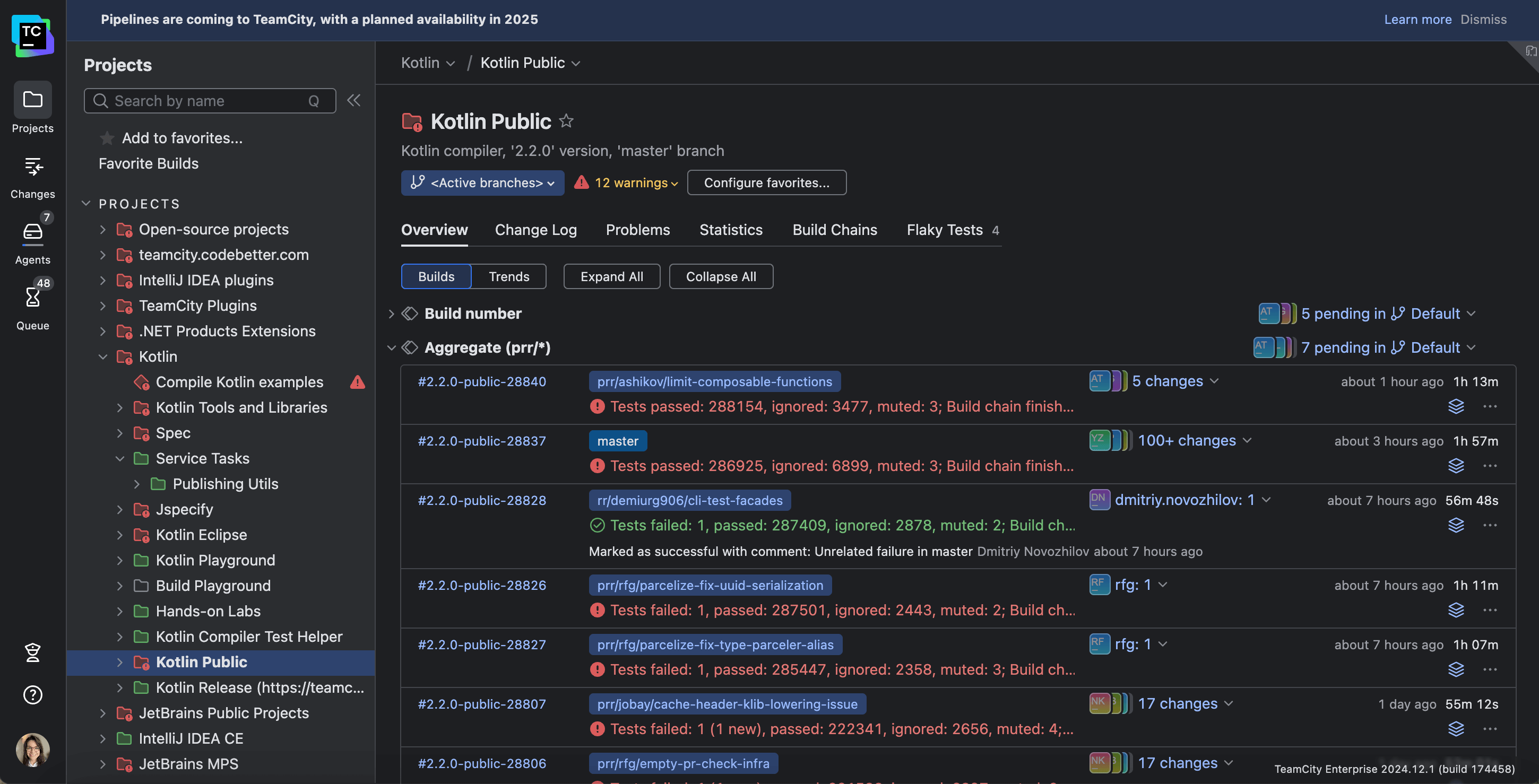Image resolution: width=1539 pixels, height=784 pixels.
Task: Expand the Build number configuration
Action: pos(391,313)
